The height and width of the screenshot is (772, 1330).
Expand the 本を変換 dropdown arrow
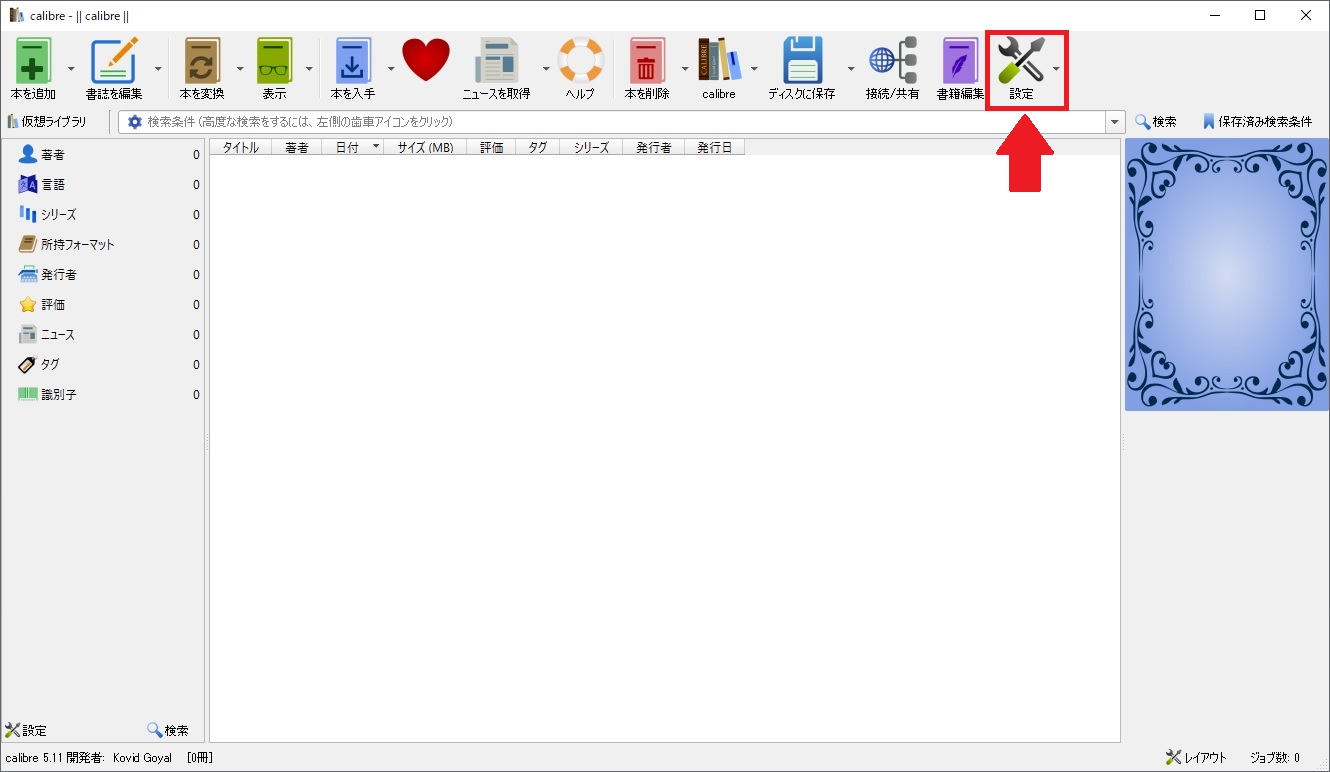(x=240, y=68)
